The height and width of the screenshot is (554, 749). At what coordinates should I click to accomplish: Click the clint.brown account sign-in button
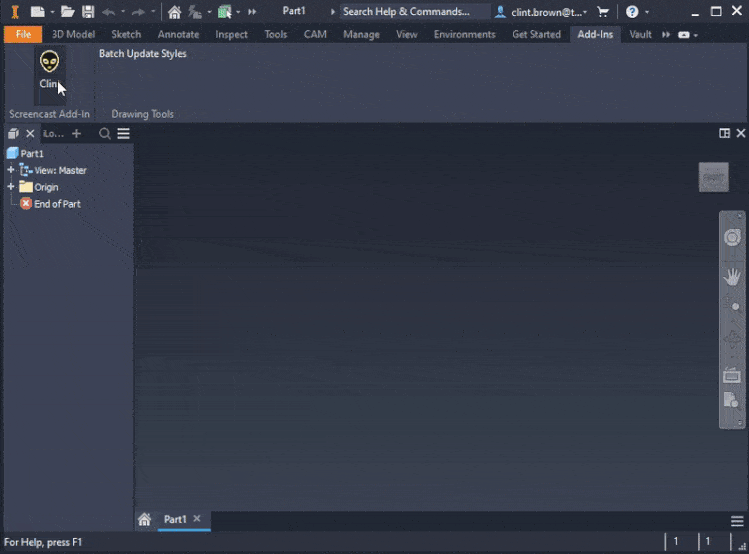pyautogui.click(x=540, y=12)
